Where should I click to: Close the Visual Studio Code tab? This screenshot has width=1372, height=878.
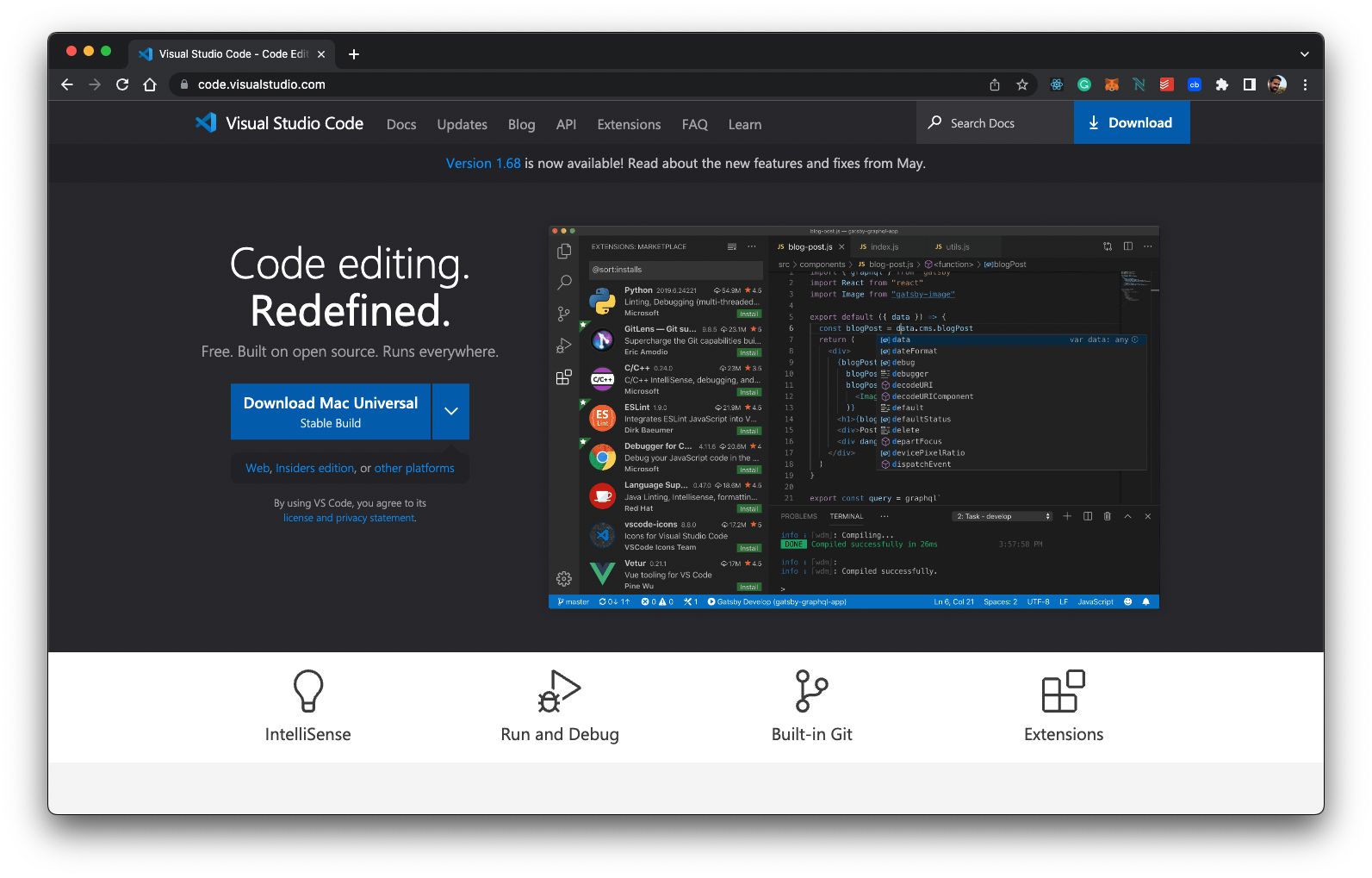tap(321, 54)
